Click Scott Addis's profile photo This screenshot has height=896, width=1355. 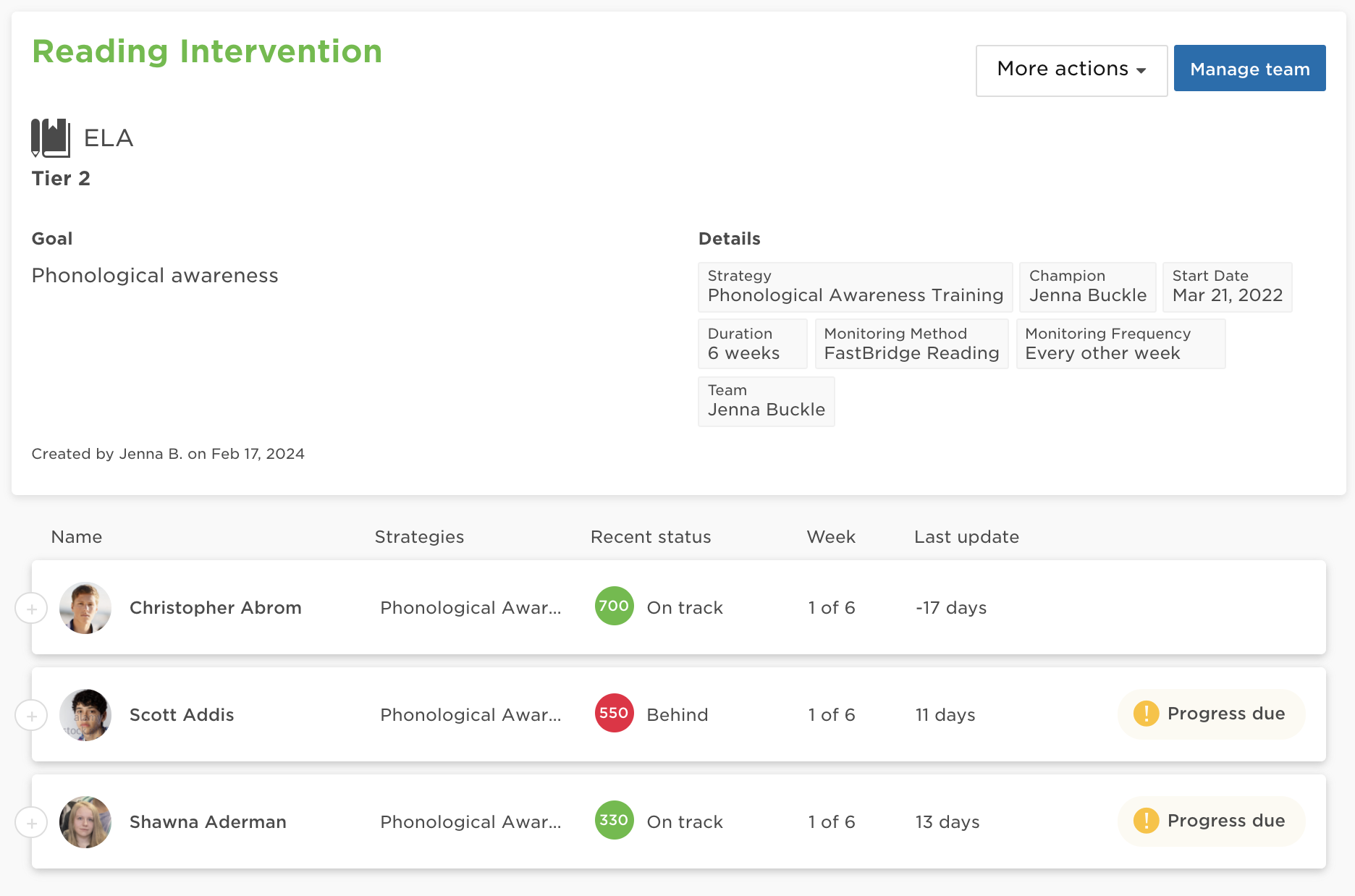pos(85,715)
